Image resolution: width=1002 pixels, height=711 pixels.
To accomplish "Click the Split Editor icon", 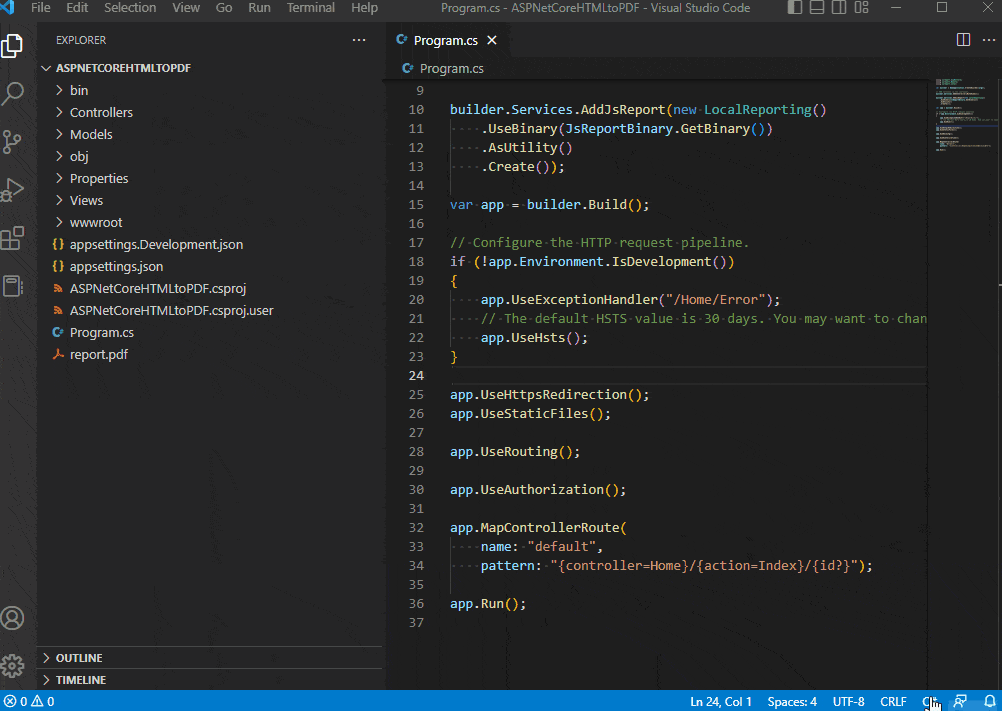I will (962, 40).
